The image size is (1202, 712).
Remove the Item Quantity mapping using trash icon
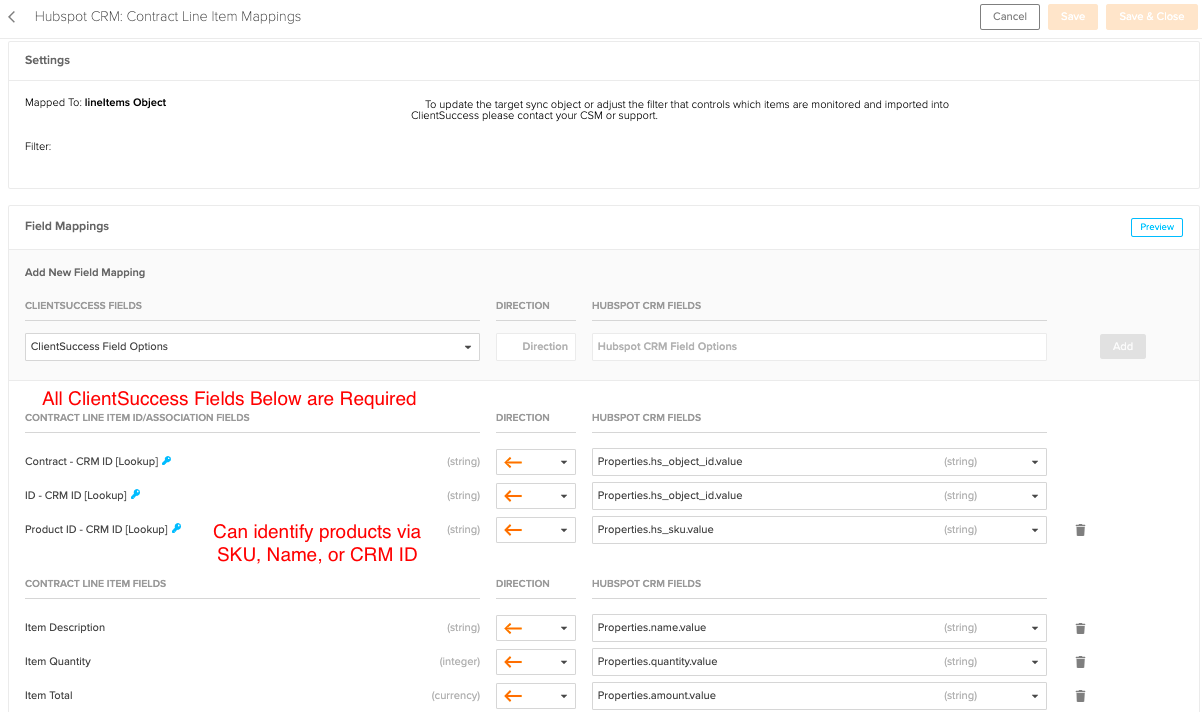[1080, 662]
